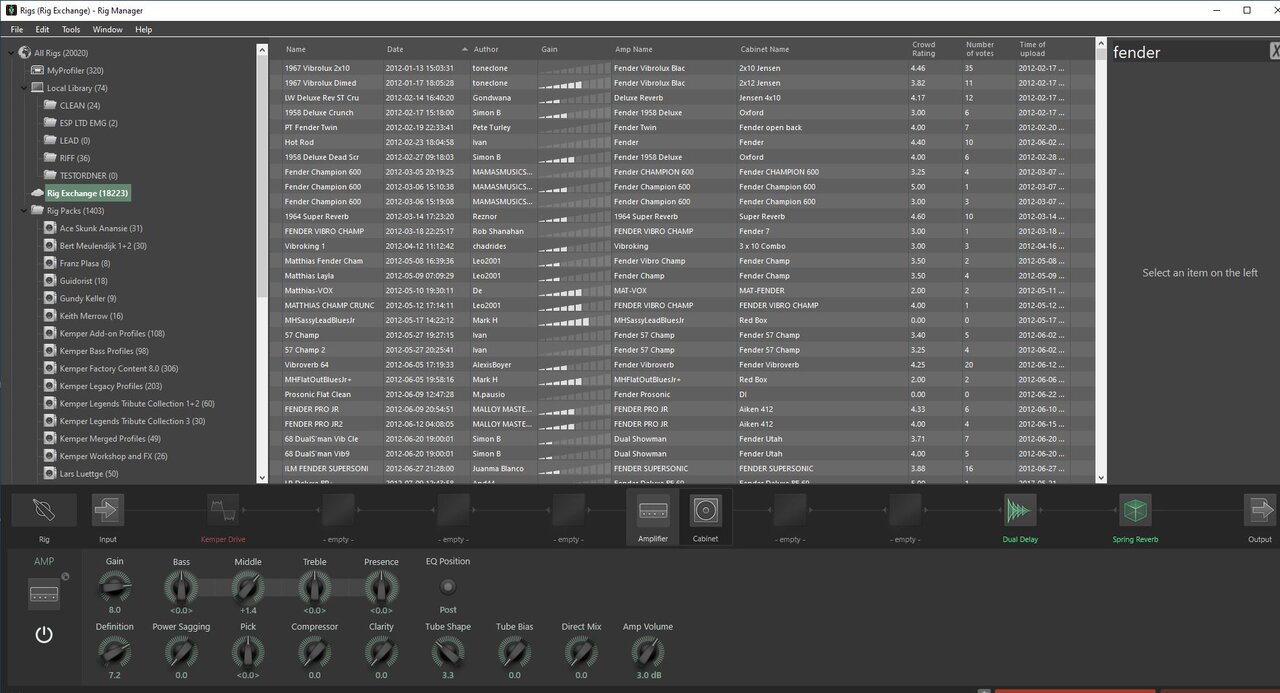Screen dimensions: 1280x693
Task: Toggle the EQ Position Post button
Action: point(448,587)
